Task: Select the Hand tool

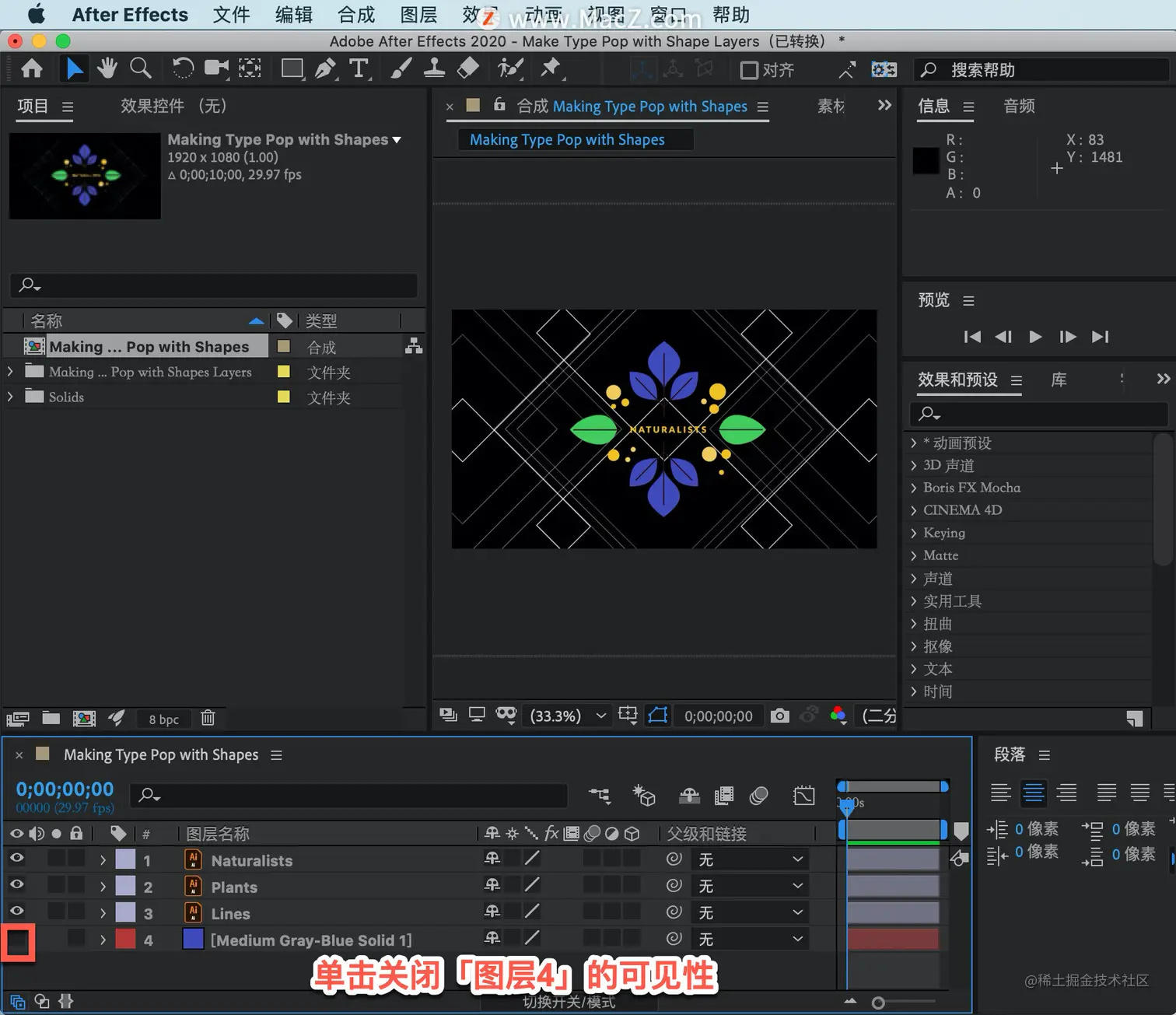Action: click(107, 69)
